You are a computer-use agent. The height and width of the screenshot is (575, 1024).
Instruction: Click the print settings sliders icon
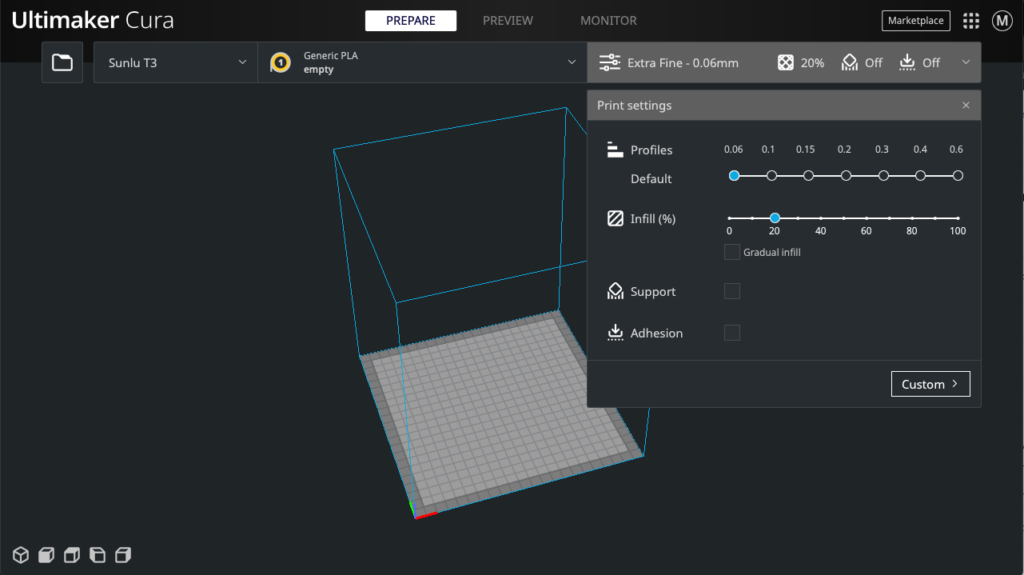610,63
